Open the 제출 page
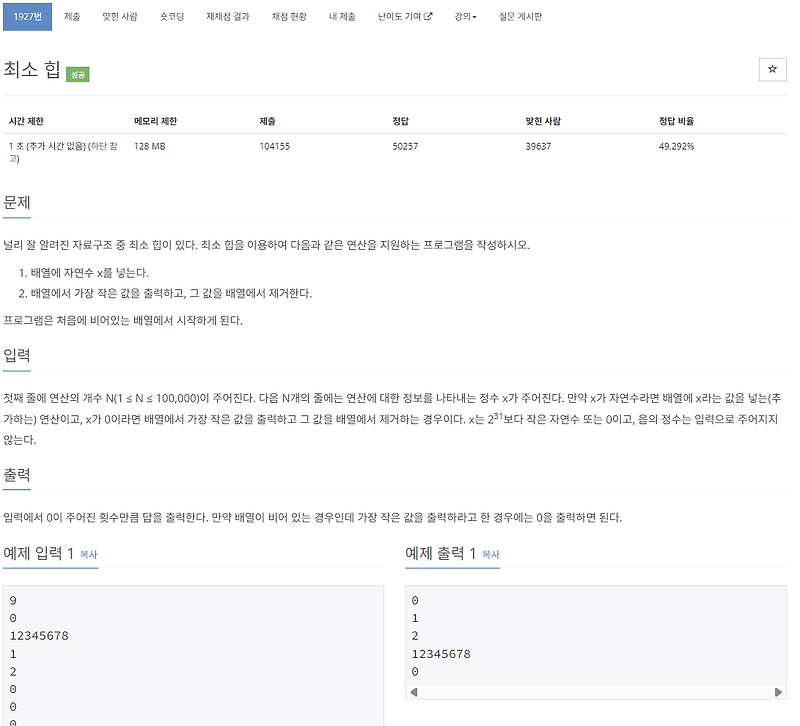 pos(71,16)
